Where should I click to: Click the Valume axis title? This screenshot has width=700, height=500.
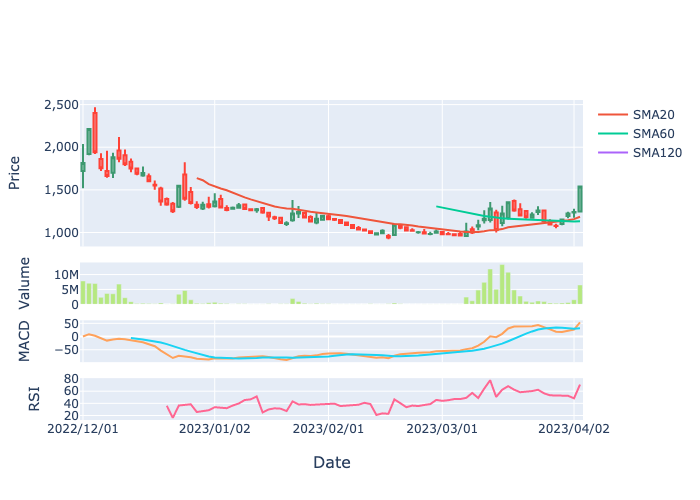24,283
